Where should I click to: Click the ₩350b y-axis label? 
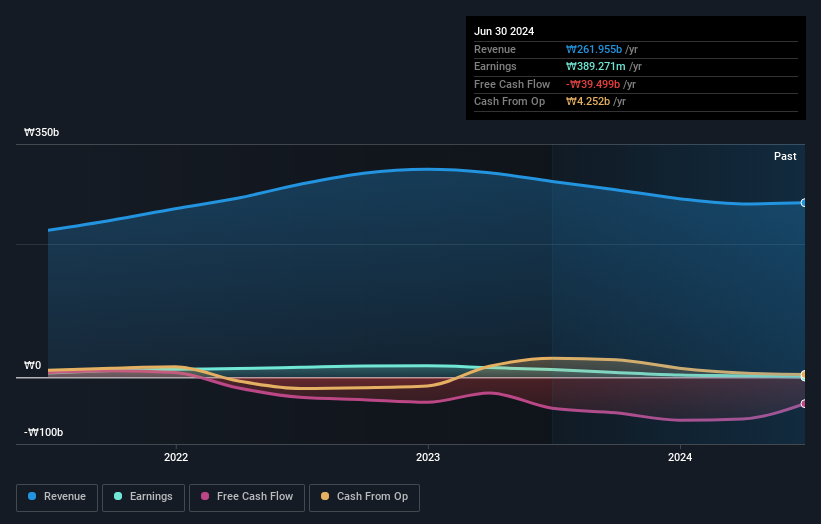pyautogui.click(x=41, y=132)
